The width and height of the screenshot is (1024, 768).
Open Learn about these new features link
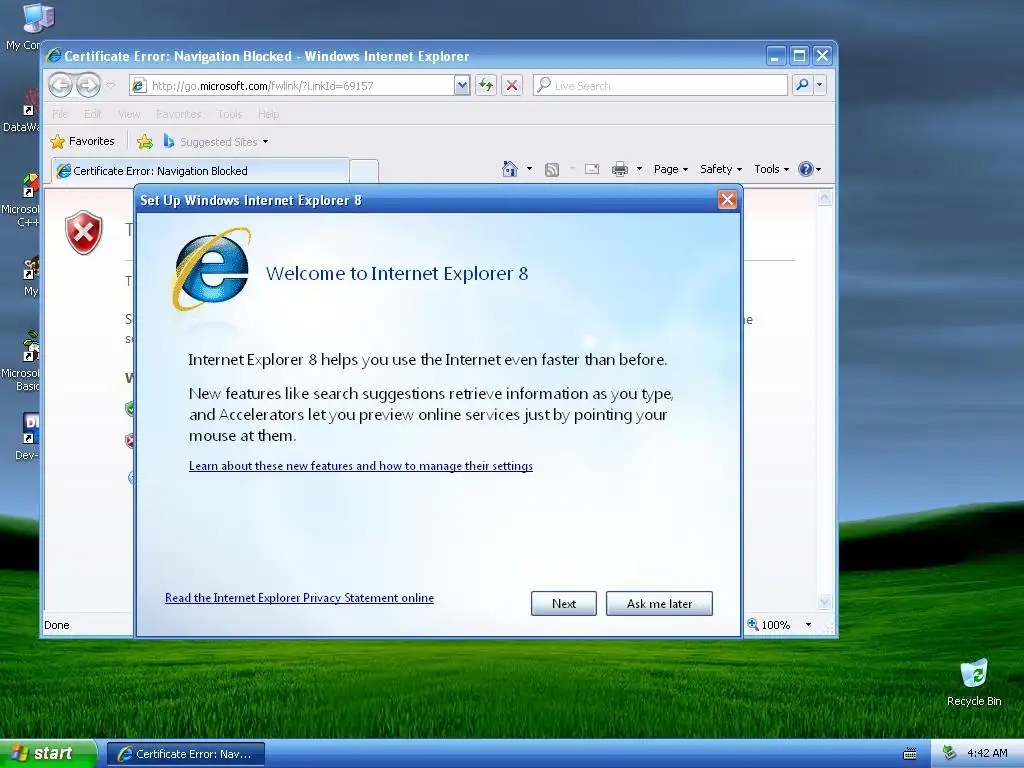360,466
